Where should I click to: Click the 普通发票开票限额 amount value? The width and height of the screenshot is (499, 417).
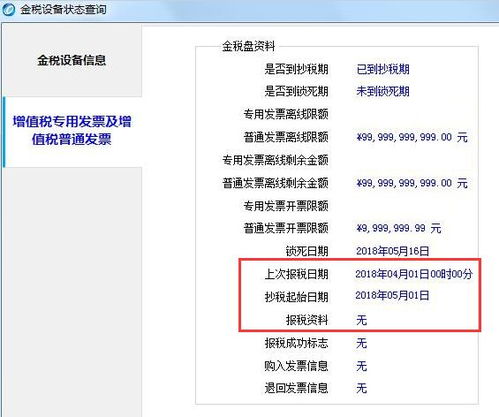(399, 228)
